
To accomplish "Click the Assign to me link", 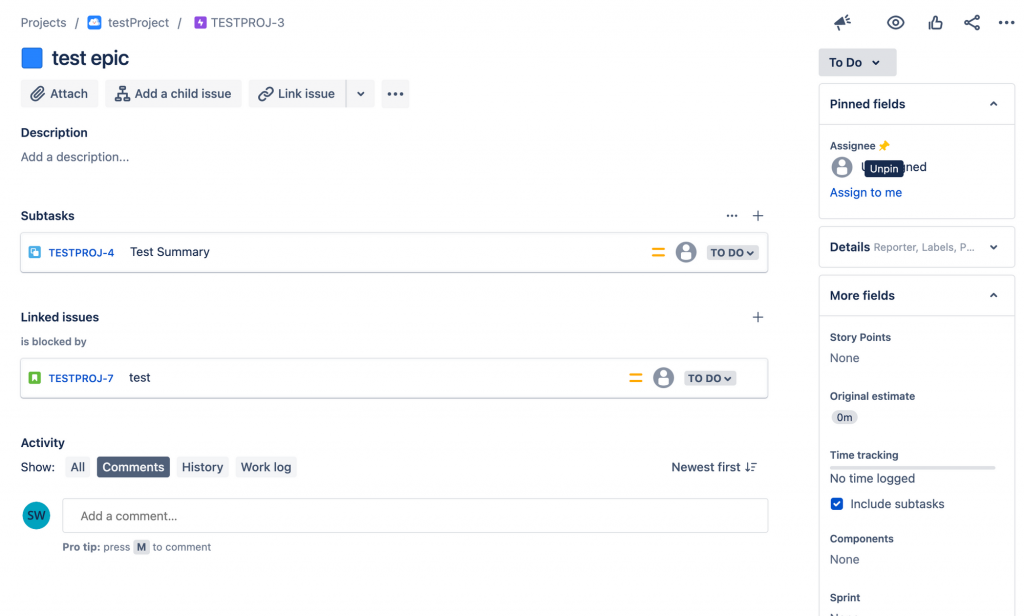I will (865, 193).
